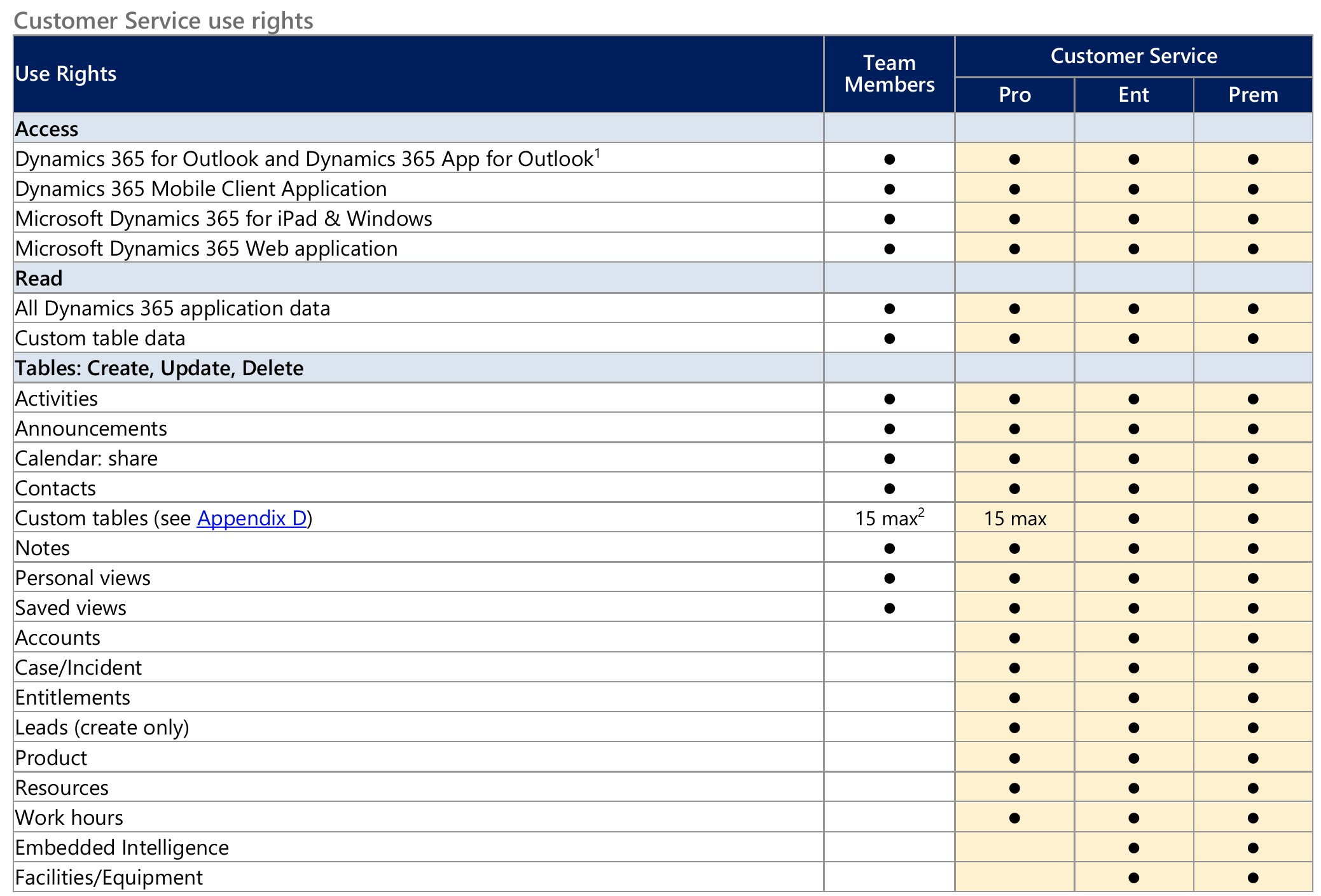Click Dynamics 365 Mobile Client Application text
Screen dimensions: 1321x896
[x=200, y=189]
